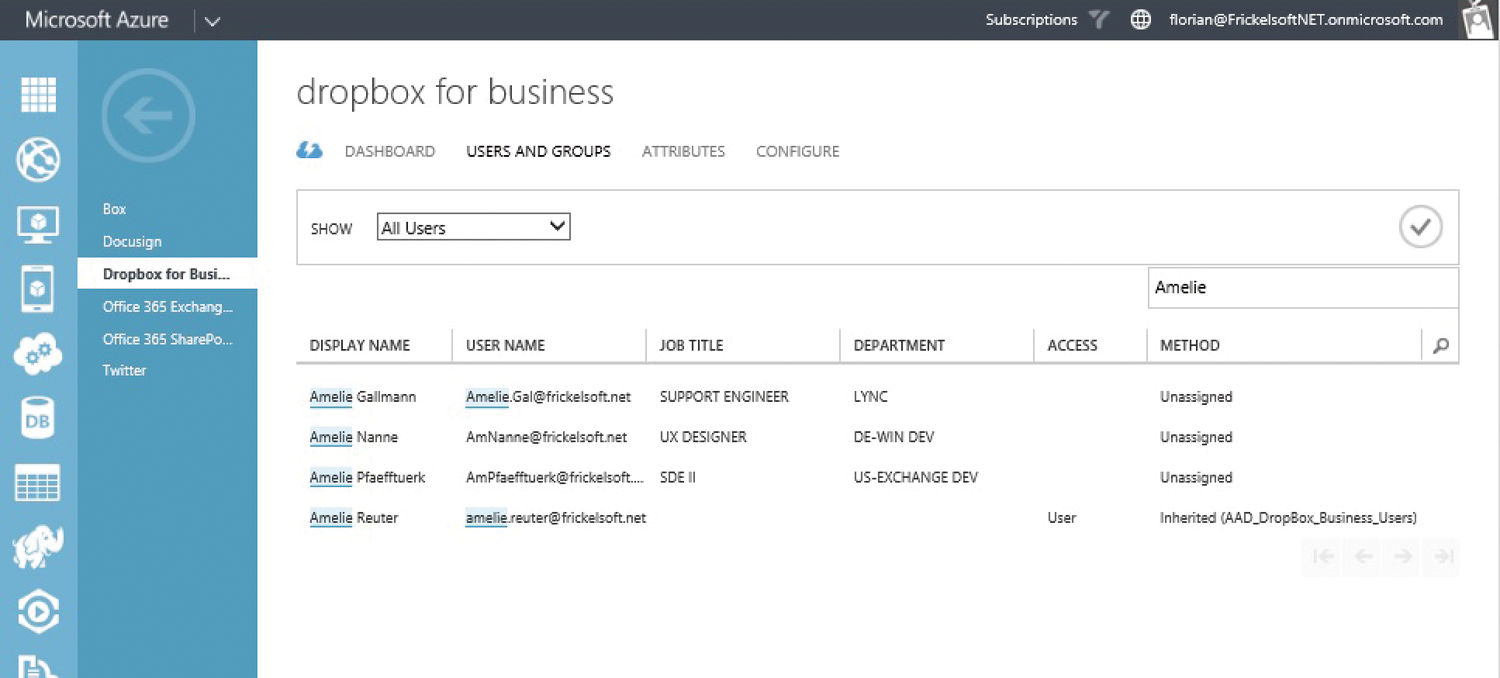Click the US-EXCHANGE DEV department cell
Viewport: 1500px width, 678px height.
click(915, 477)
